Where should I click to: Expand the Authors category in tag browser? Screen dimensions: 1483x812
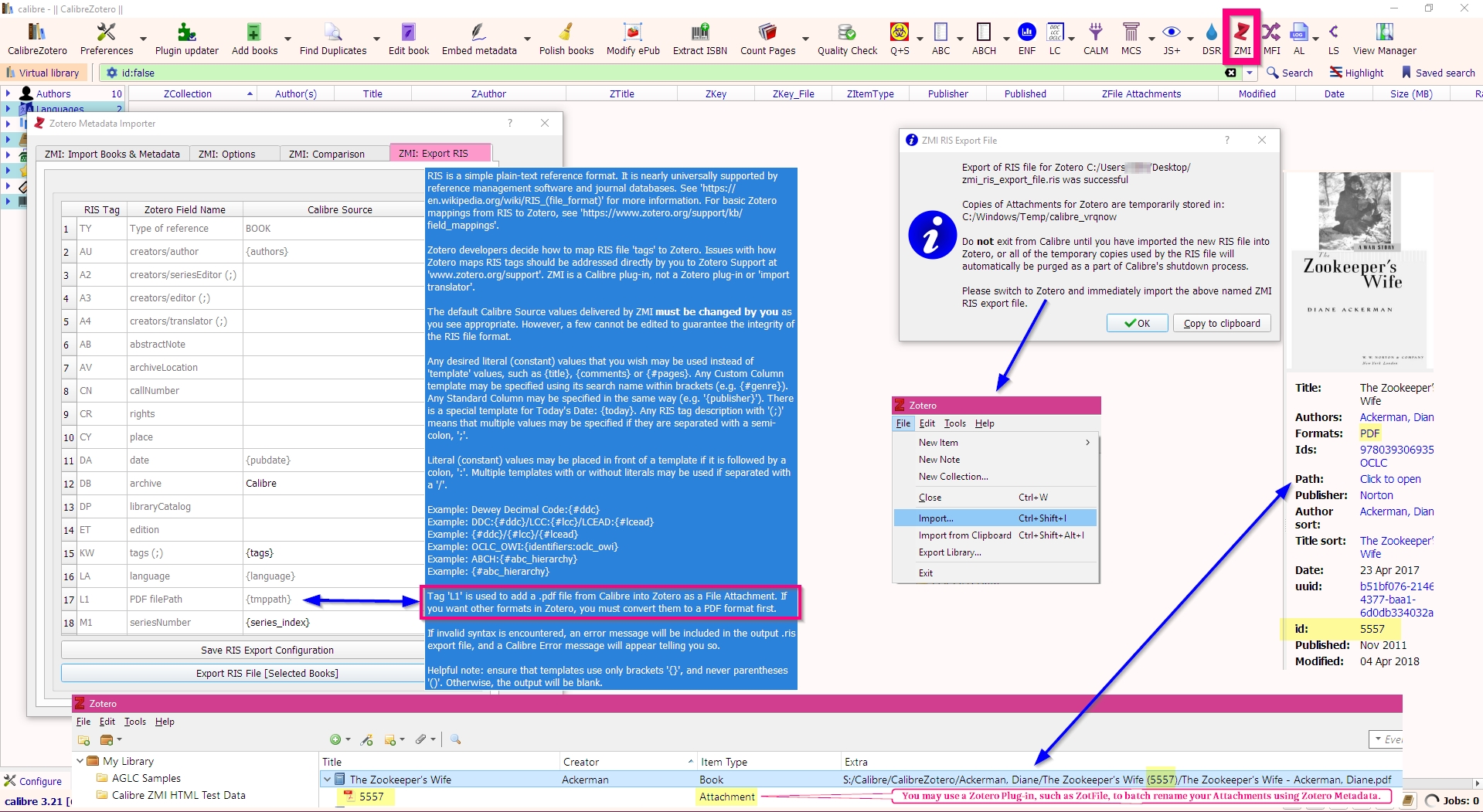point(8,93)
